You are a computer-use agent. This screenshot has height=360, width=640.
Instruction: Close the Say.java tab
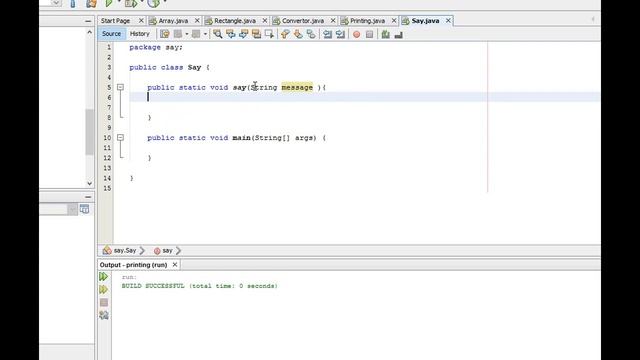[448, 21]
